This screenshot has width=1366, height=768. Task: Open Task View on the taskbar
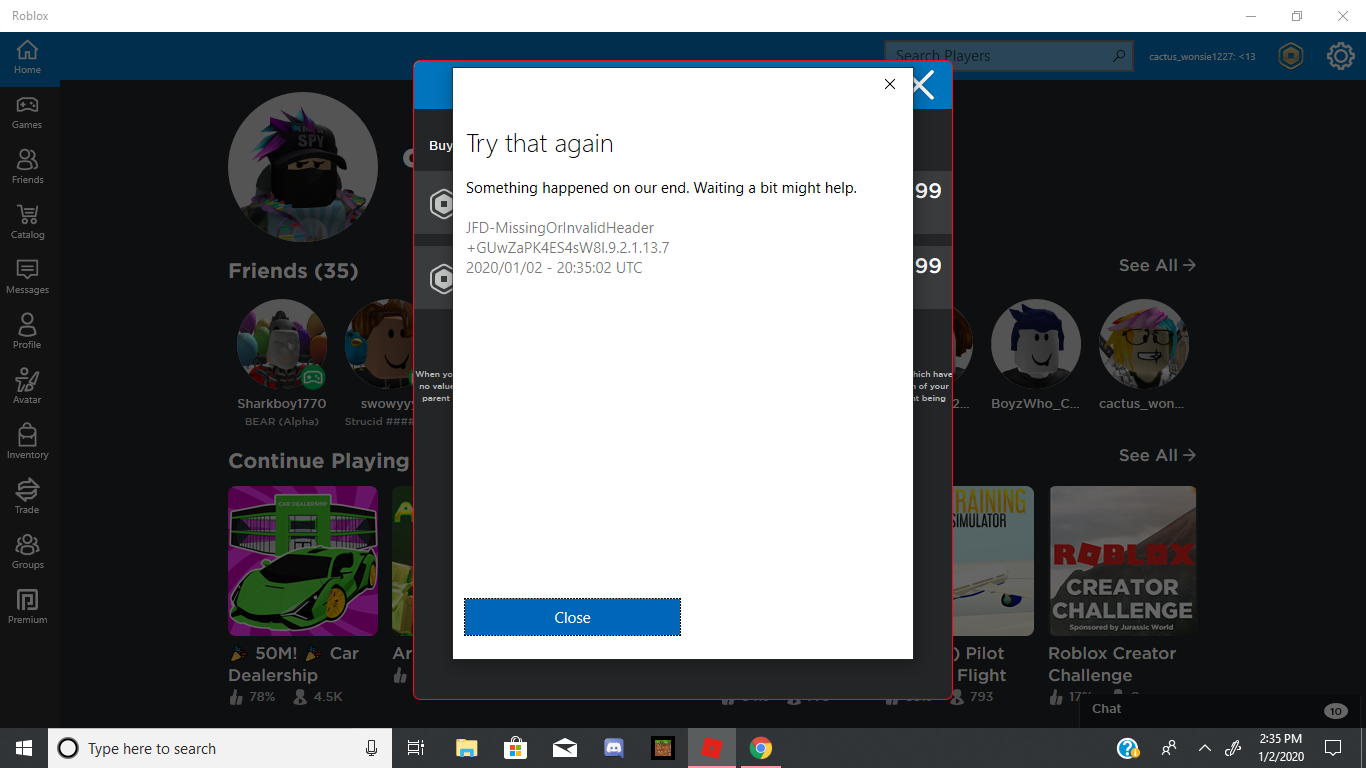click(416, 748)
